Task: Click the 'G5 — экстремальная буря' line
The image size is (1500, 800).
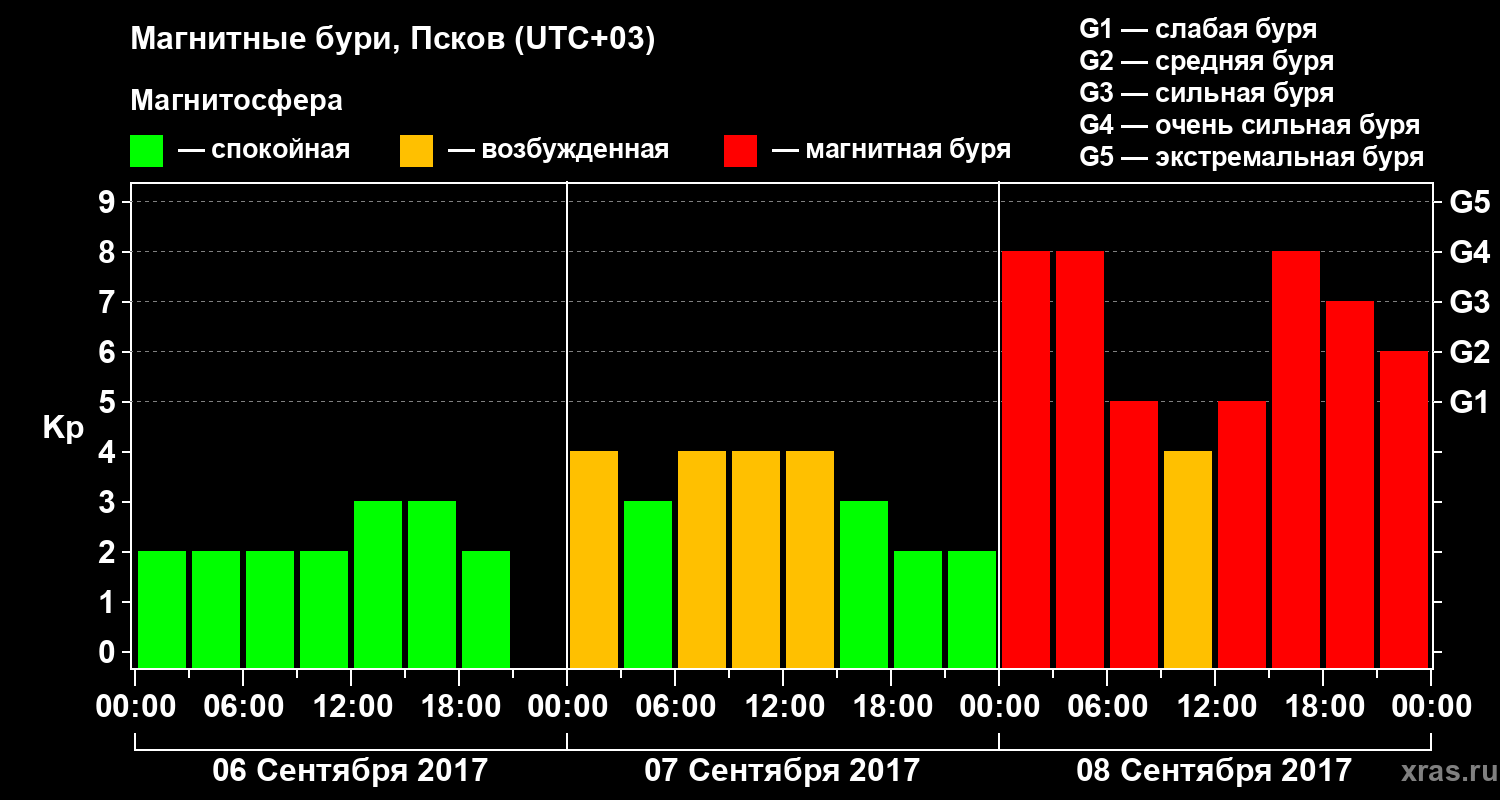Action: point(1251,157)
